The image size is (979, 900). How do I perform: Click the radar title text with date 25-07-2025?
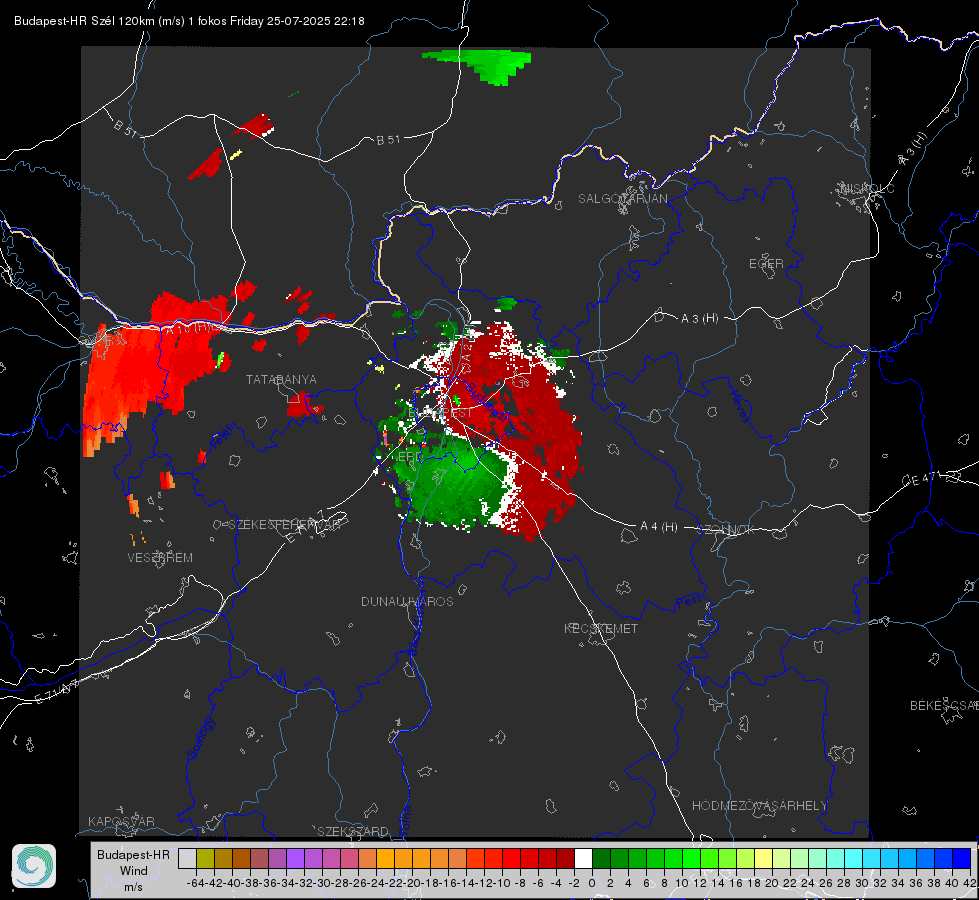[189, 21]
